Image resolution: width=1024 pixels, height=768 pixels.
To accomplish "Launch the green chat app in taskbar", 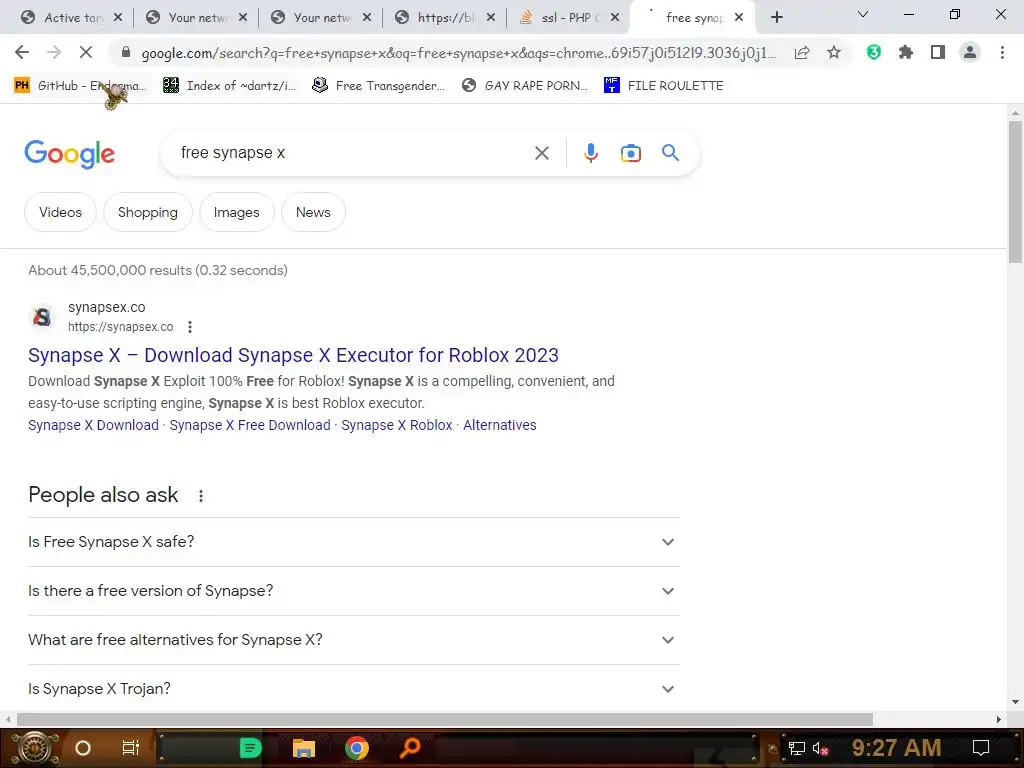I will [250, 748].
